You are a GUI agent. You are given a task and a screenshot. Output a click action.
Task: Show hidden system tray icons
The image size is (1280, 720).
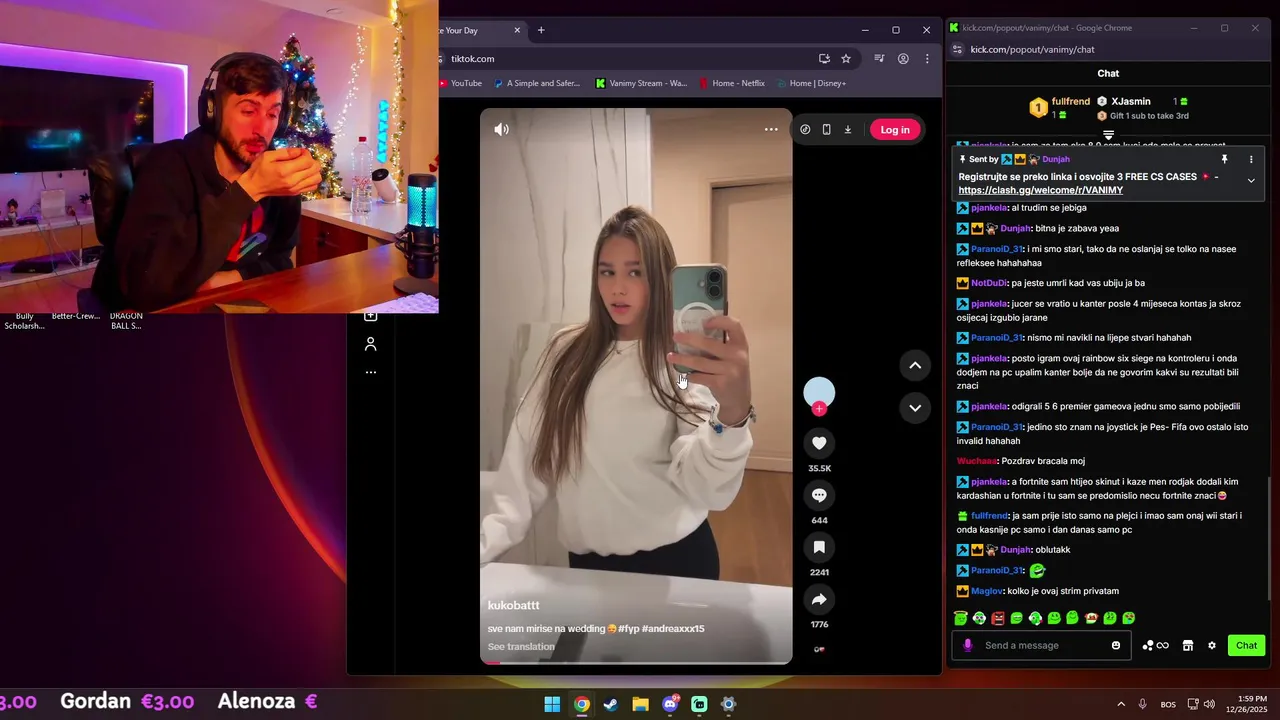(x=1120, y=704)
